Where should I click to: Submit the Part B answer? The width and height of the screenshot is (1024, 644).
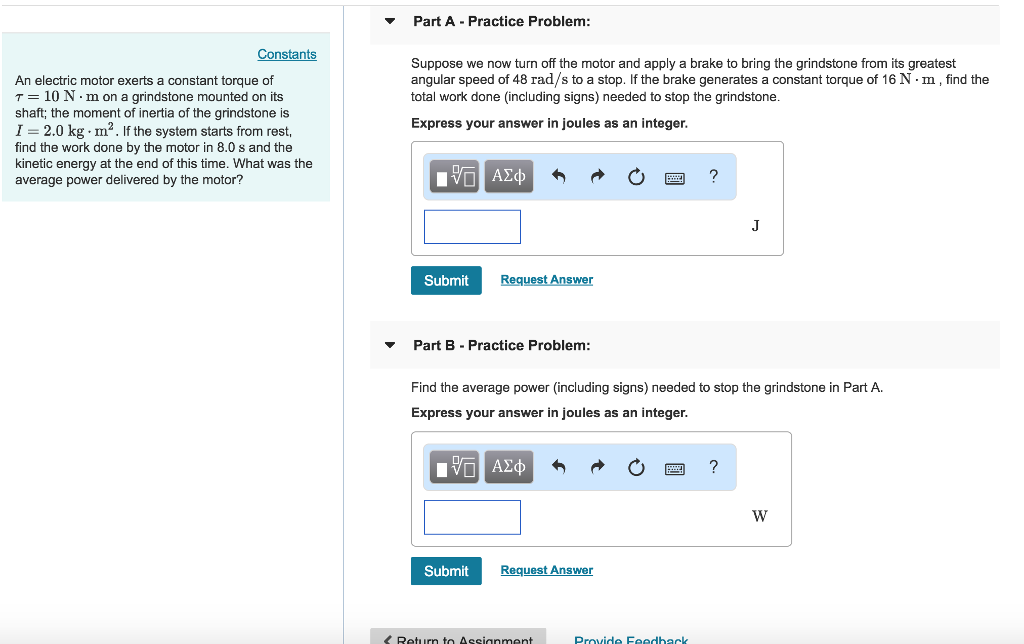point(446,571)
